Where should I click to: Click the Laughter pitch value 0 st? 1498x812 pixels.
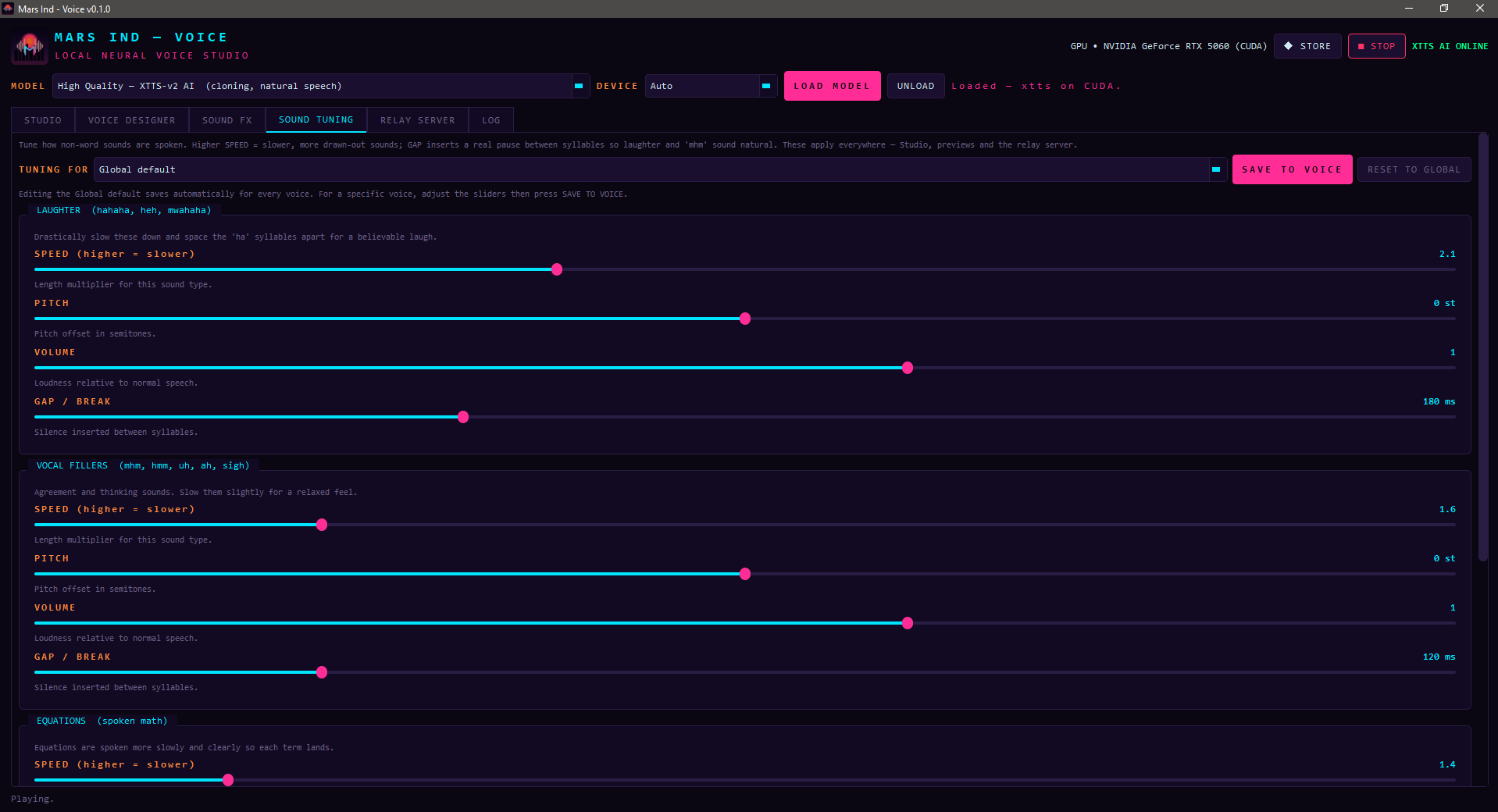1444,303
